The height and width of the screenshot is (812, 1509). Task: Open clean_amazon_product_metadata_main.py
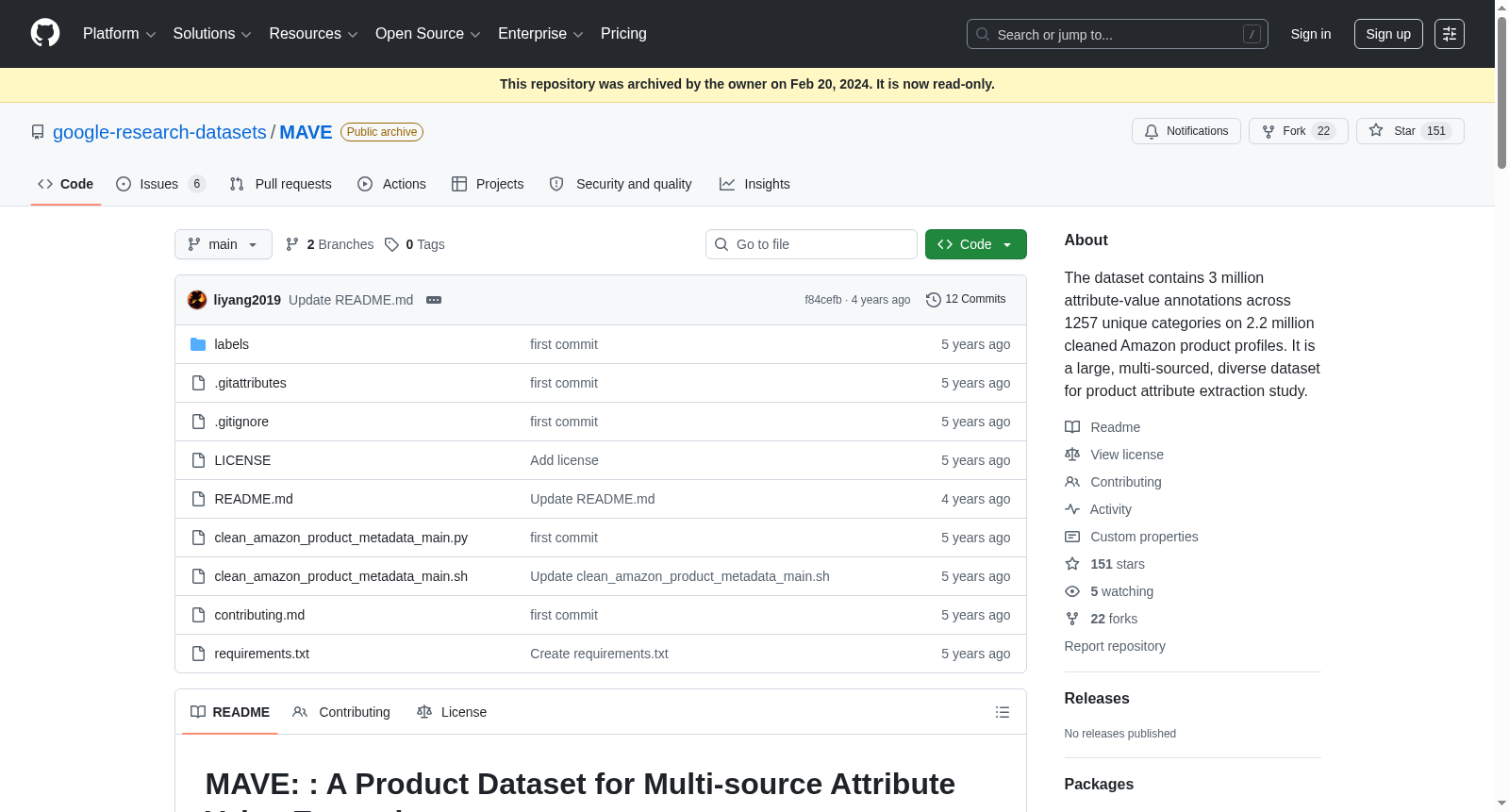tap(341, 538)
